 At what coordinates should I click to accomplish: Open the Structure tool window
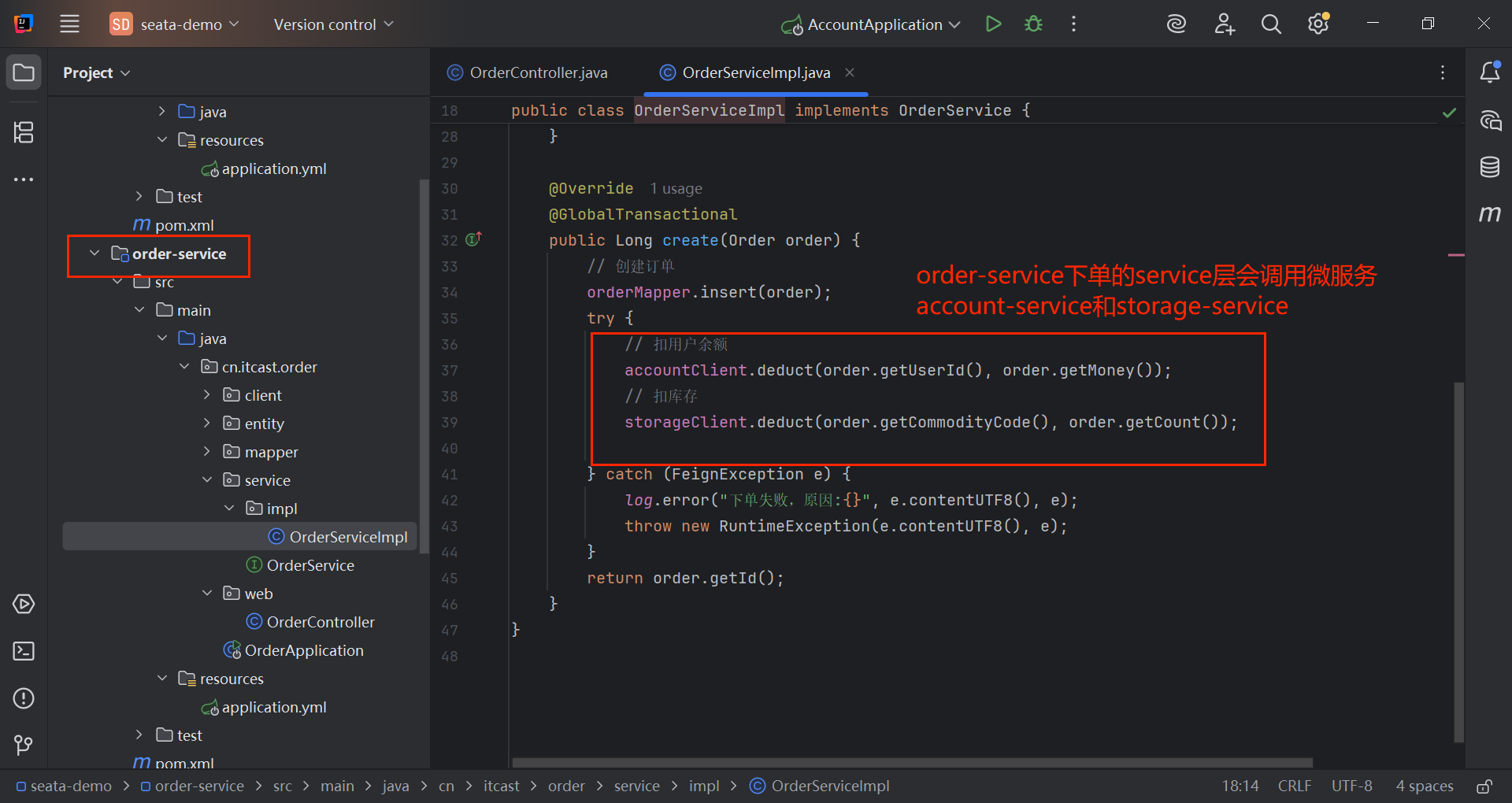click(x=24, y=132)
